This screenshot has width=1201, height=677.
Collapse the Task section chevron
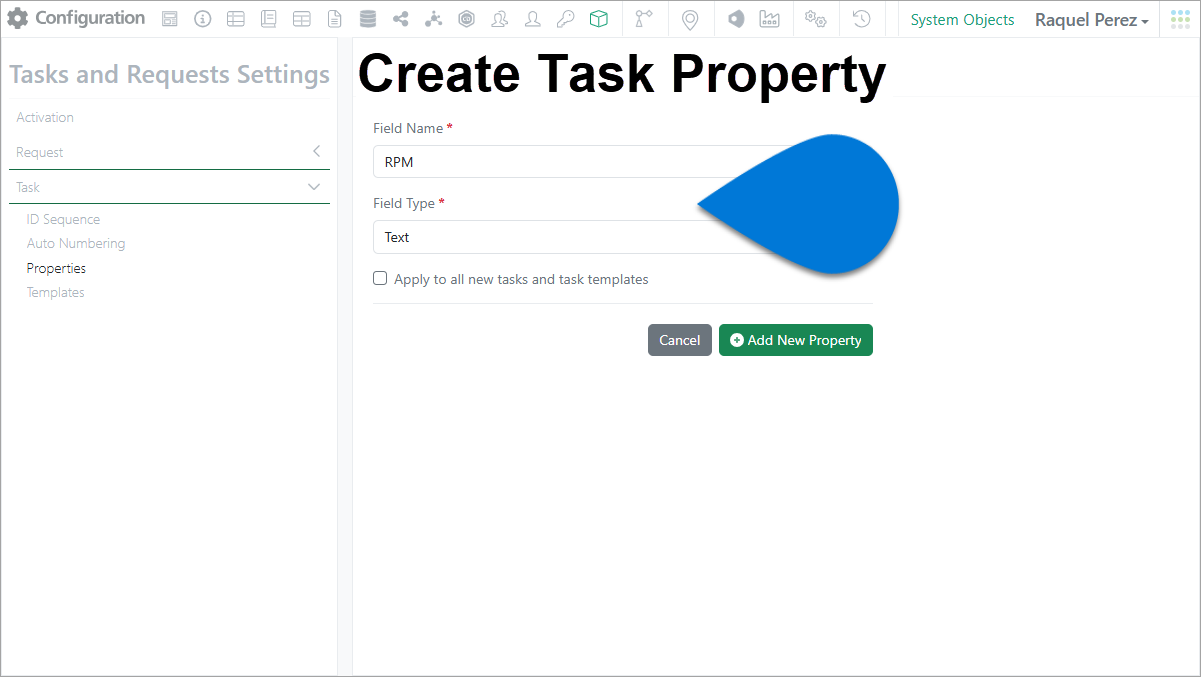tap(314, 187)
